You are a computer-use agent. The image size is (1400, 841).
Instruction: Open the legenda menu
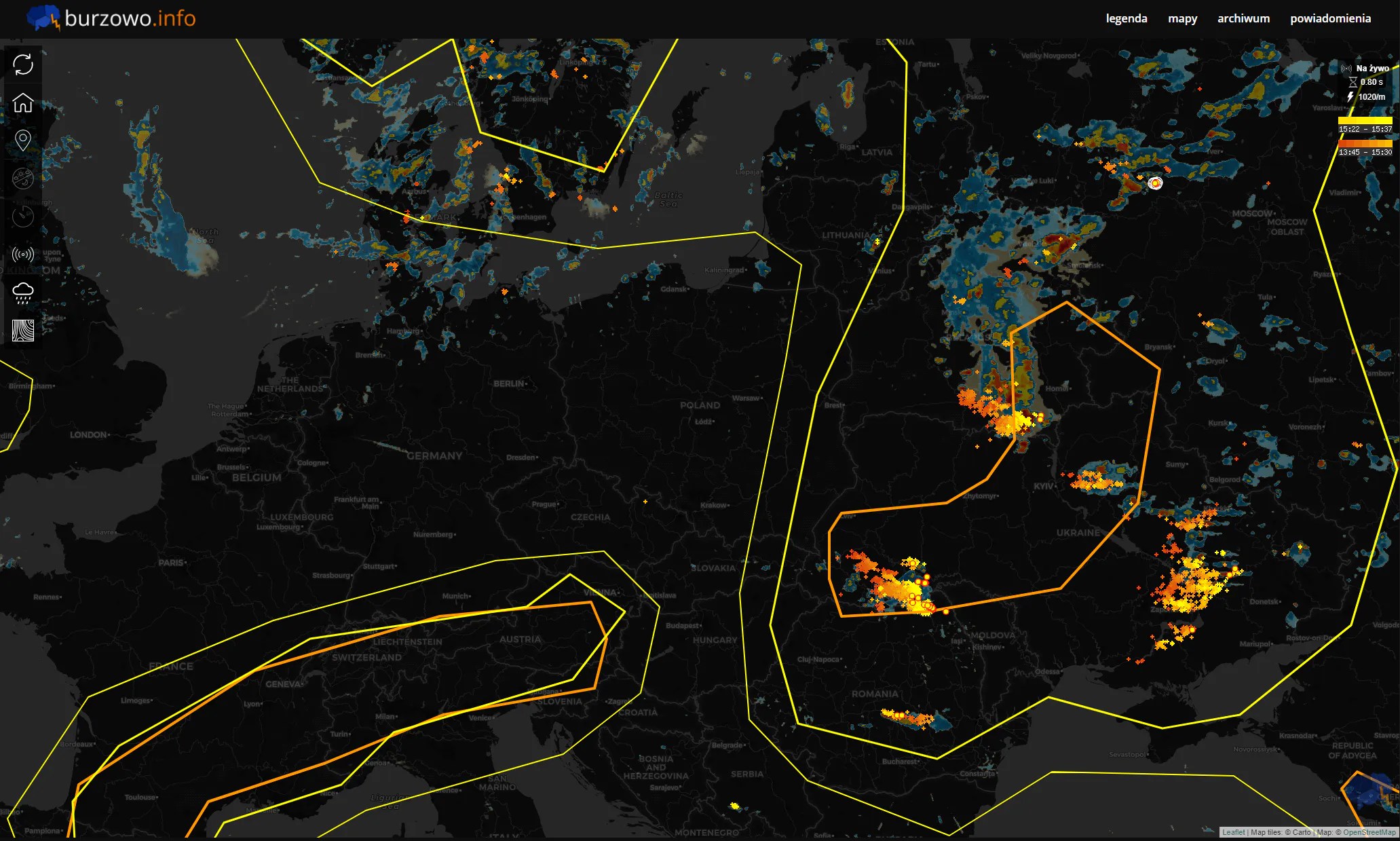pyautogui.click(x=1126, y=18)
